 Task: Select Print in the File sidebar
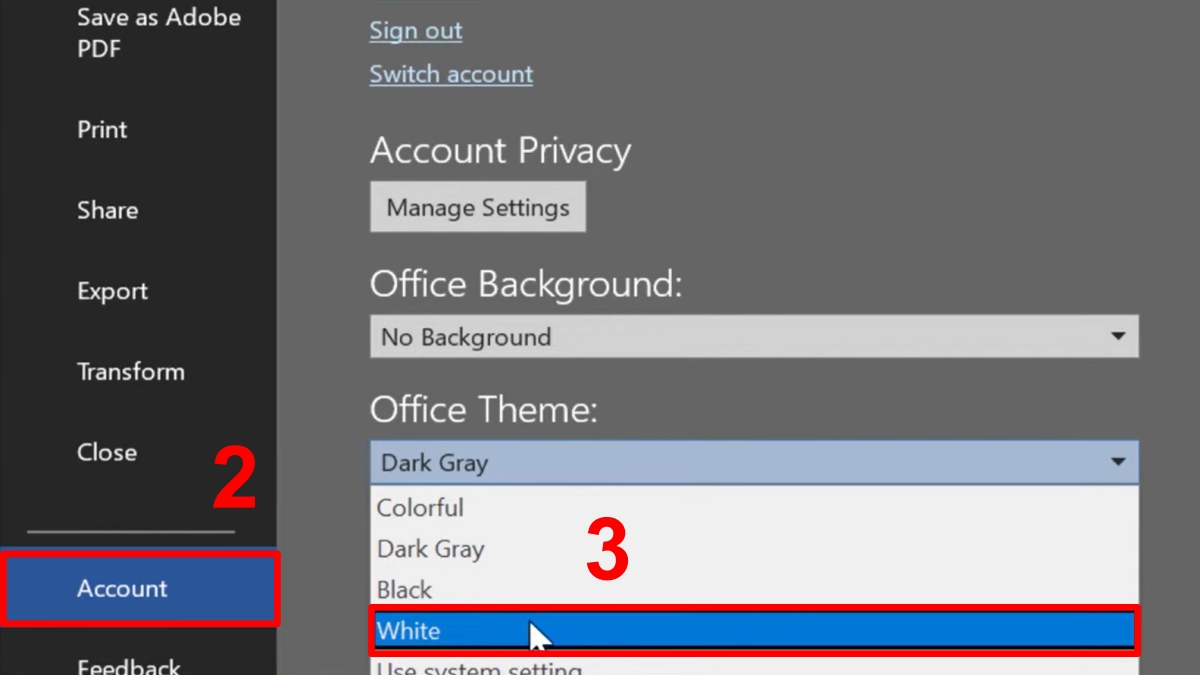[x=102, y=130]
